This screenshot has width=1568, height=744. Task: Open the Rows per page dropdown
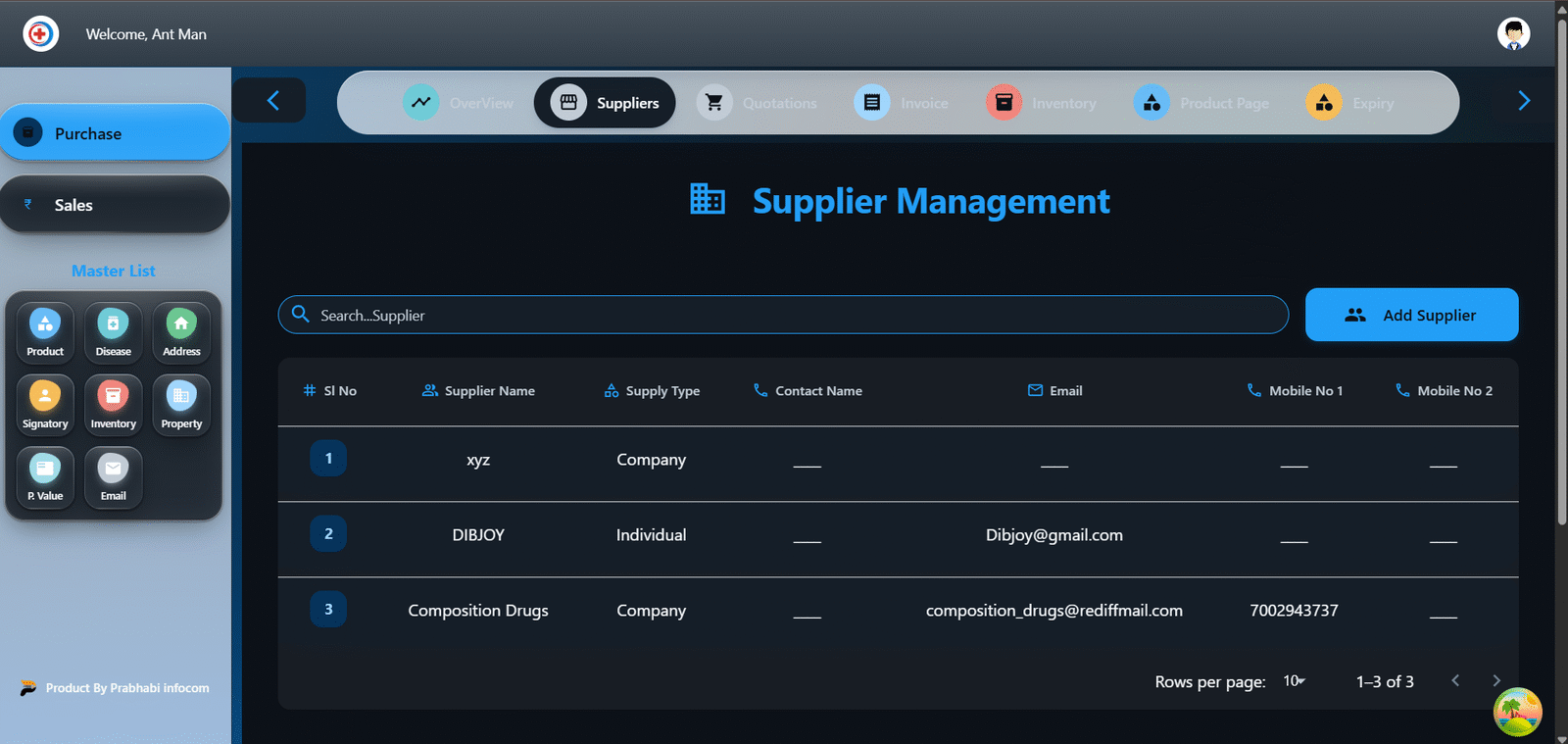tap(1295, 680)
